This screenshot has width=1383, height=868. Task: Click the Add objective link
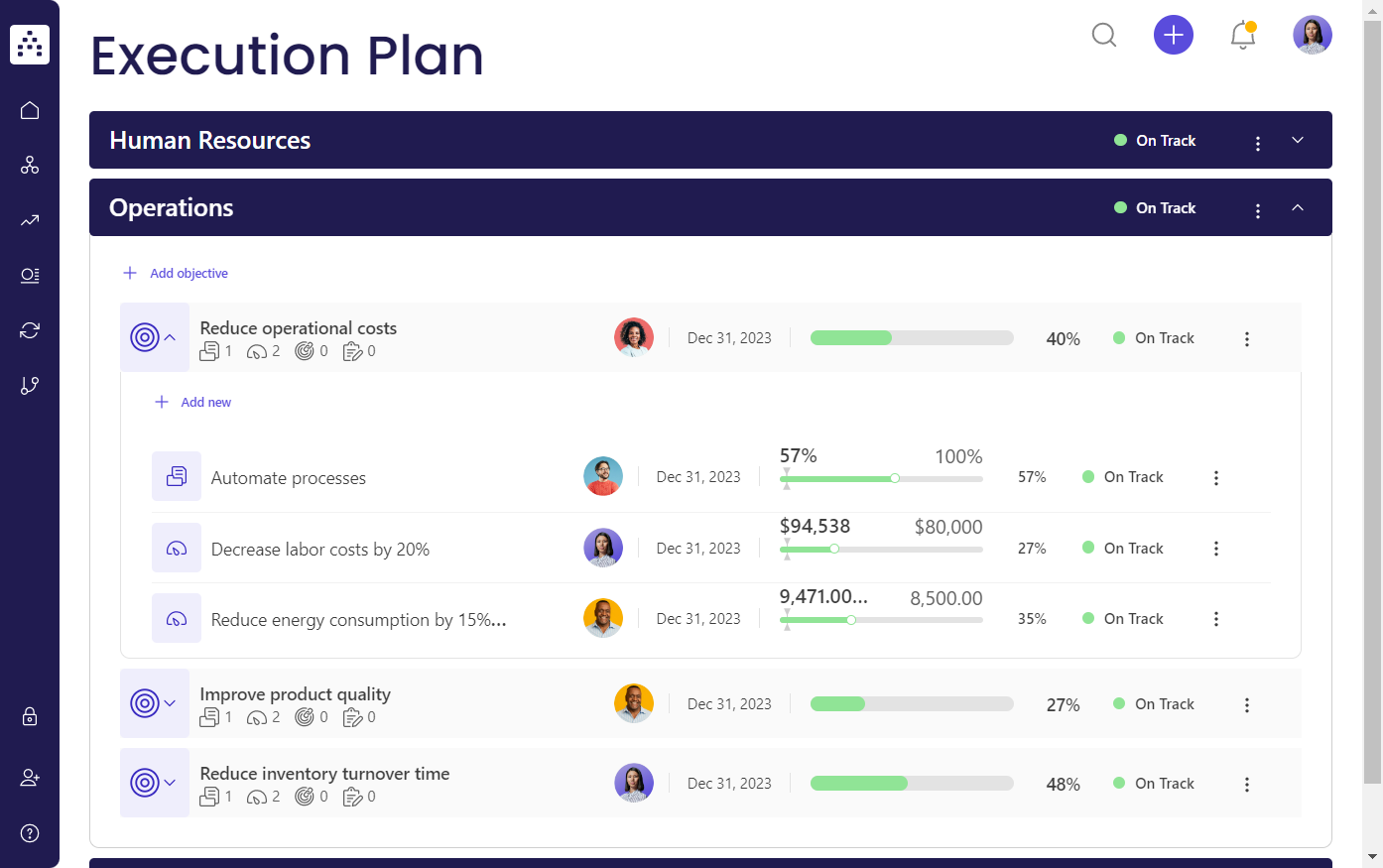[x=175, y=273]
